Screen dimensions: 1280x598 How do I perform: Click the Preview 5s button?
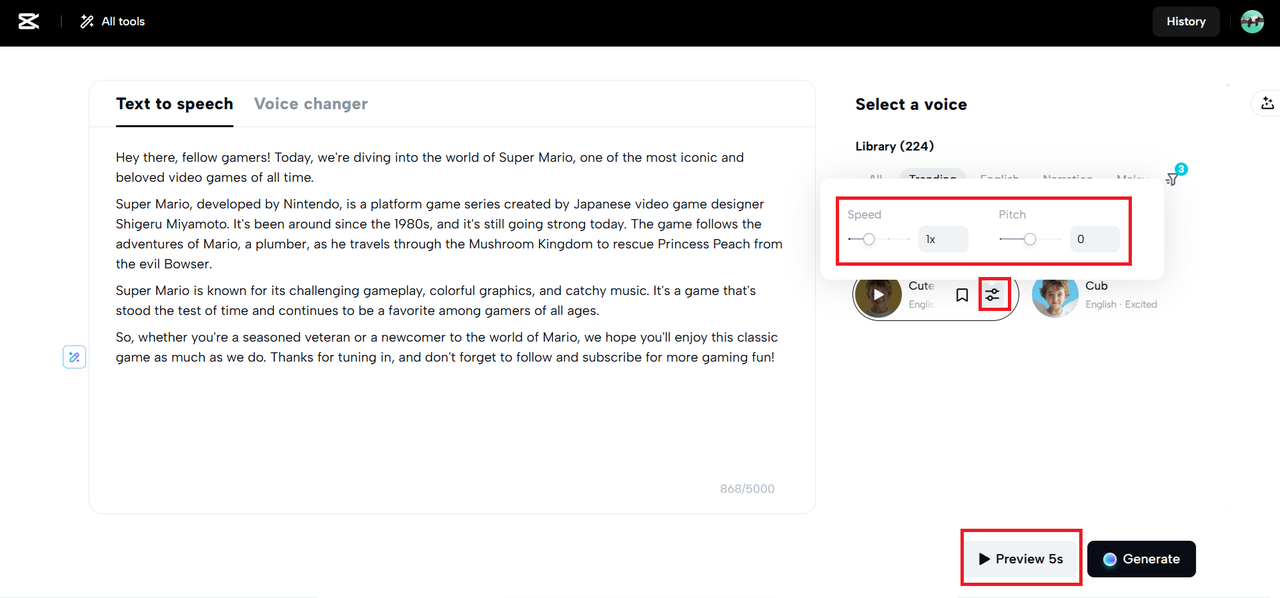[x=1021, y=559]
